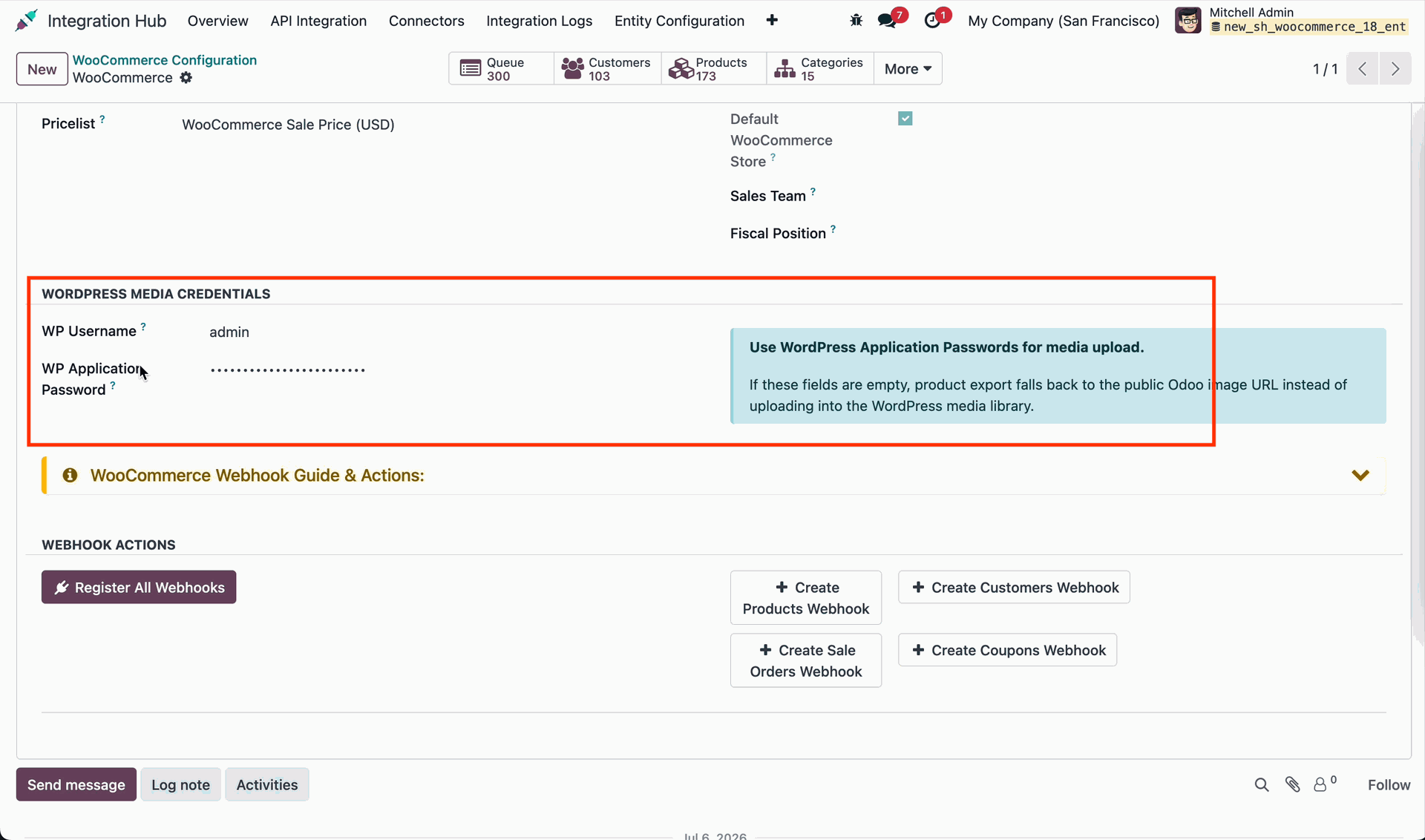Click Mitchell Admin user avatar
Viewport: 1425px width, 840px height.
pyautogui.click(x=1188, y=21)
